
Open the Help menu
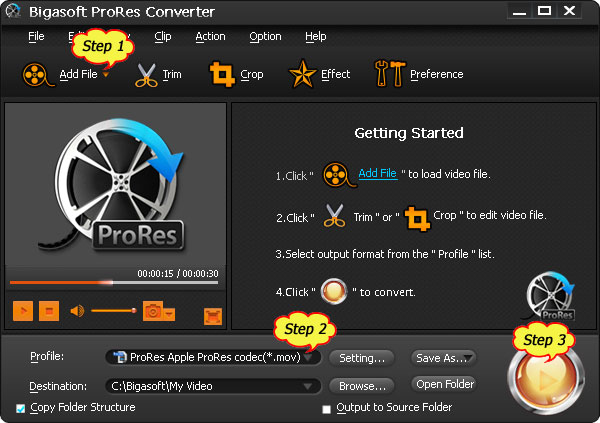[316, 36]
